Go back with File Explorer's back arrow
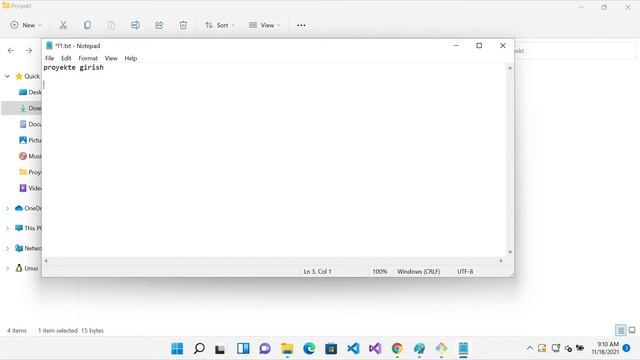The height and width of the screenshot is (360, 640). (x=11, y=51)
